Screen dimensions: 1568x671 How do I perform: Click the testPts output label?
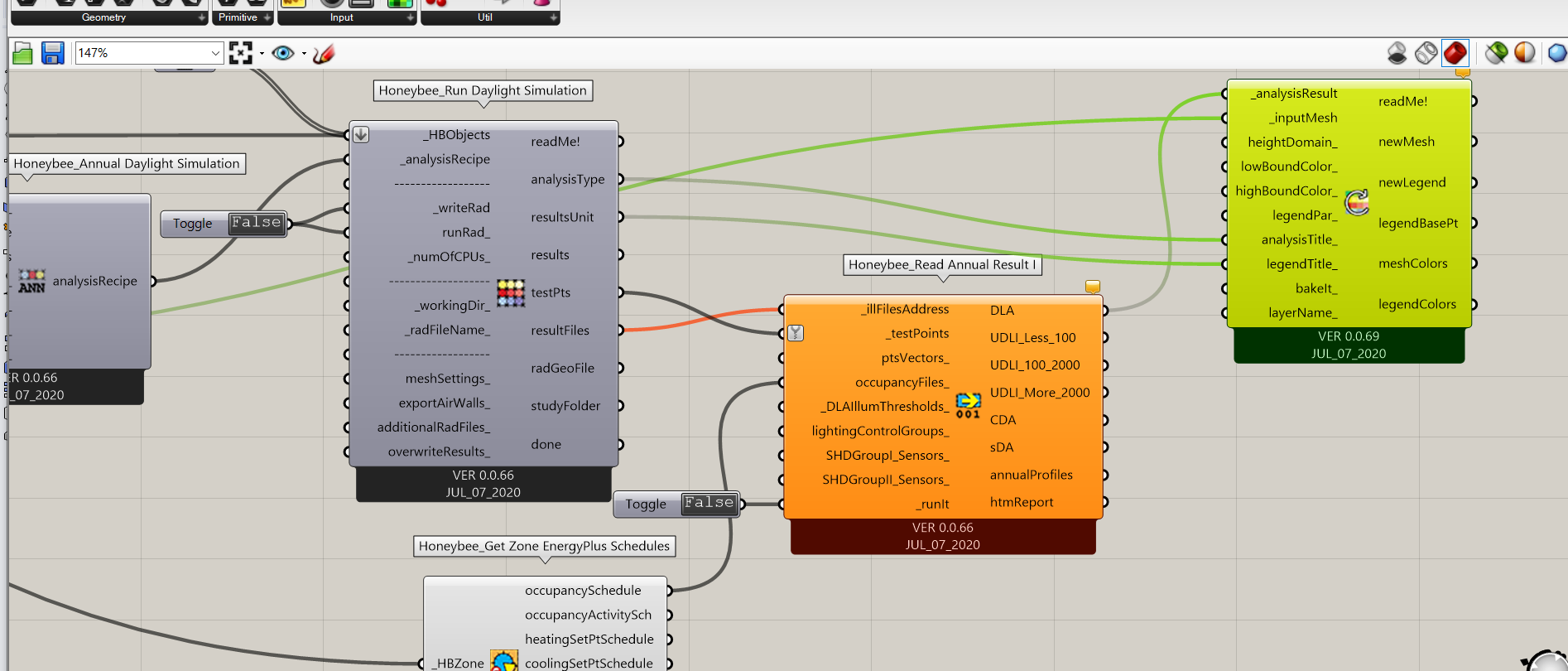pyautogui.click(x=551, y=292)
